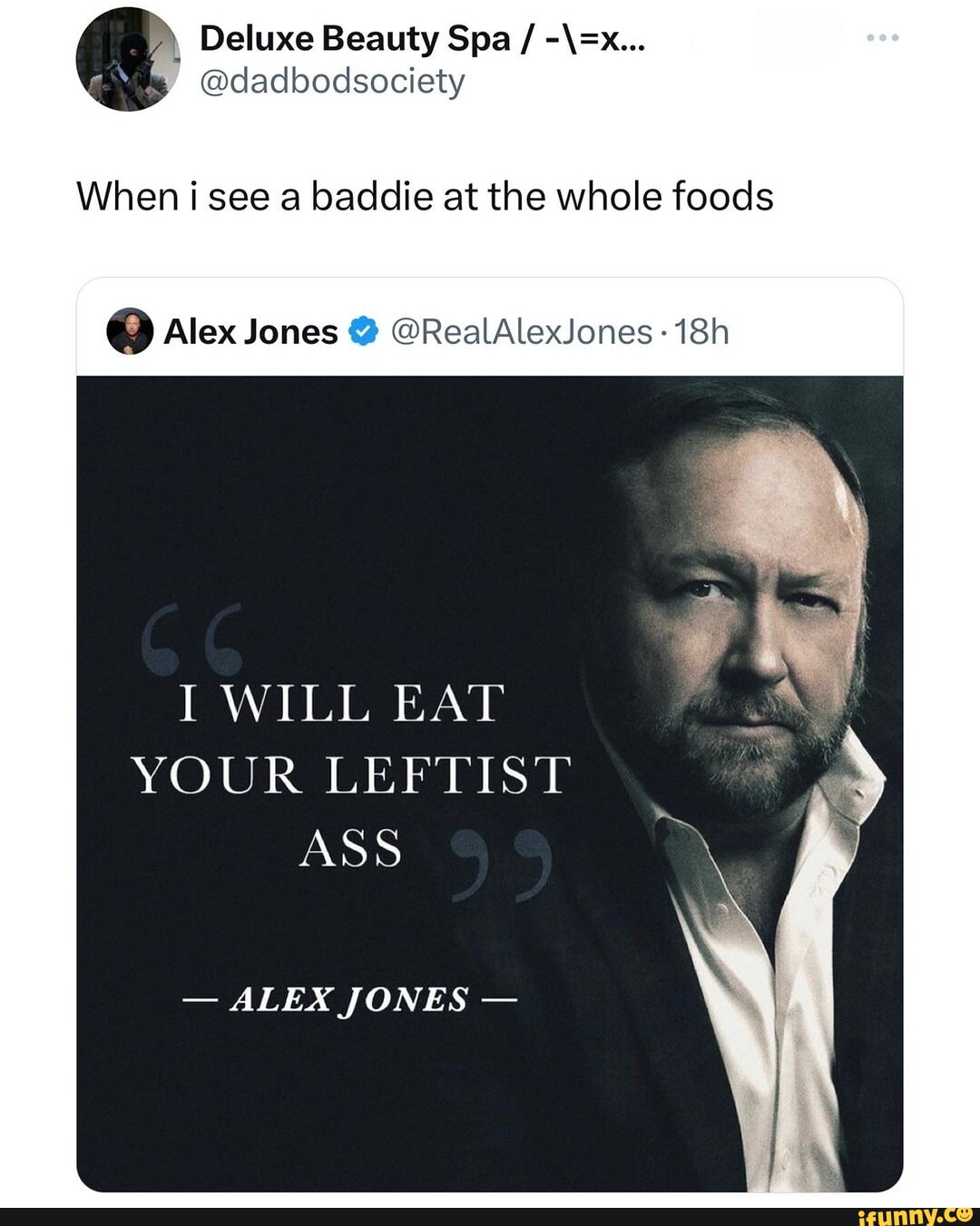Open the quoted tweet header bar
This screenshot has width=980, height=1226.
490,328
